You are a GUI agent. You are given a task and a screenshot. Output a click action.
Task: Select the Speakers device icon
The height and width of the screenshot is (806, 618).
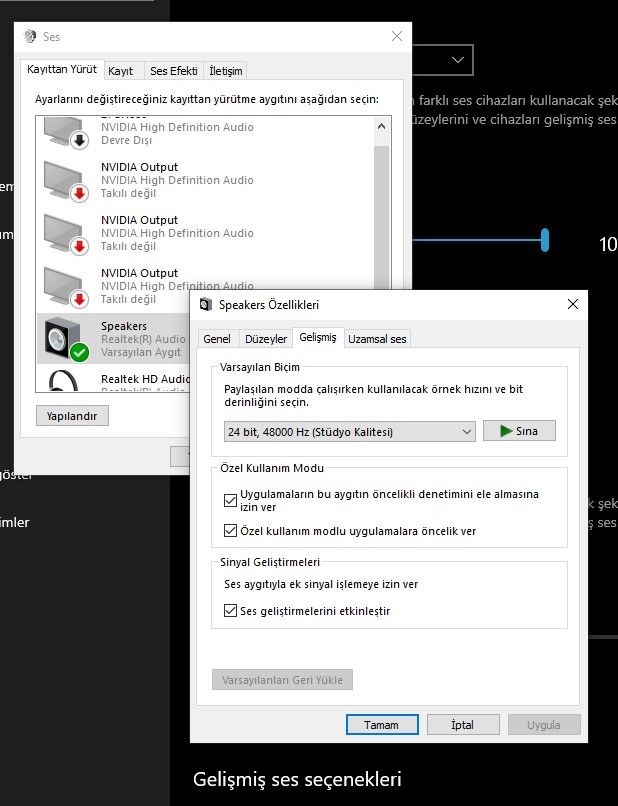tap(66, 338)
